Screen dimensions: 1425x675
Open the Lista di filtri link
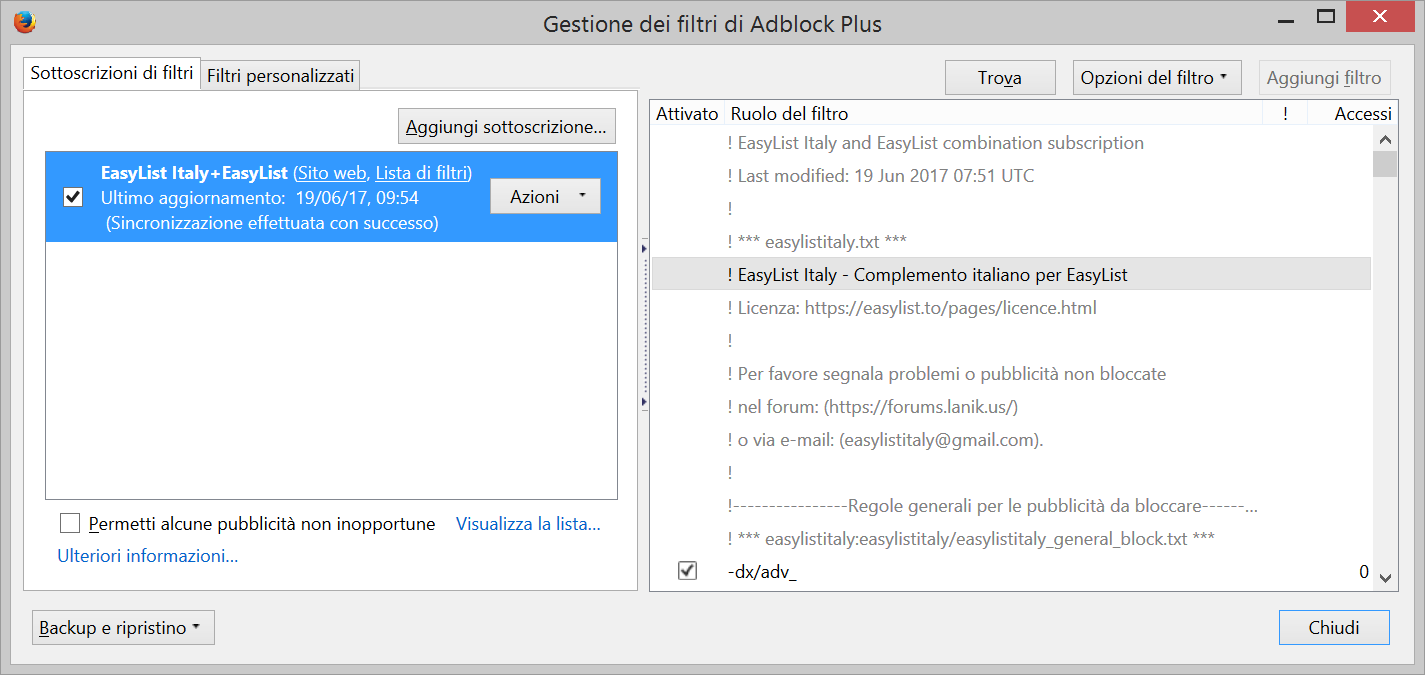click(421, 173)
